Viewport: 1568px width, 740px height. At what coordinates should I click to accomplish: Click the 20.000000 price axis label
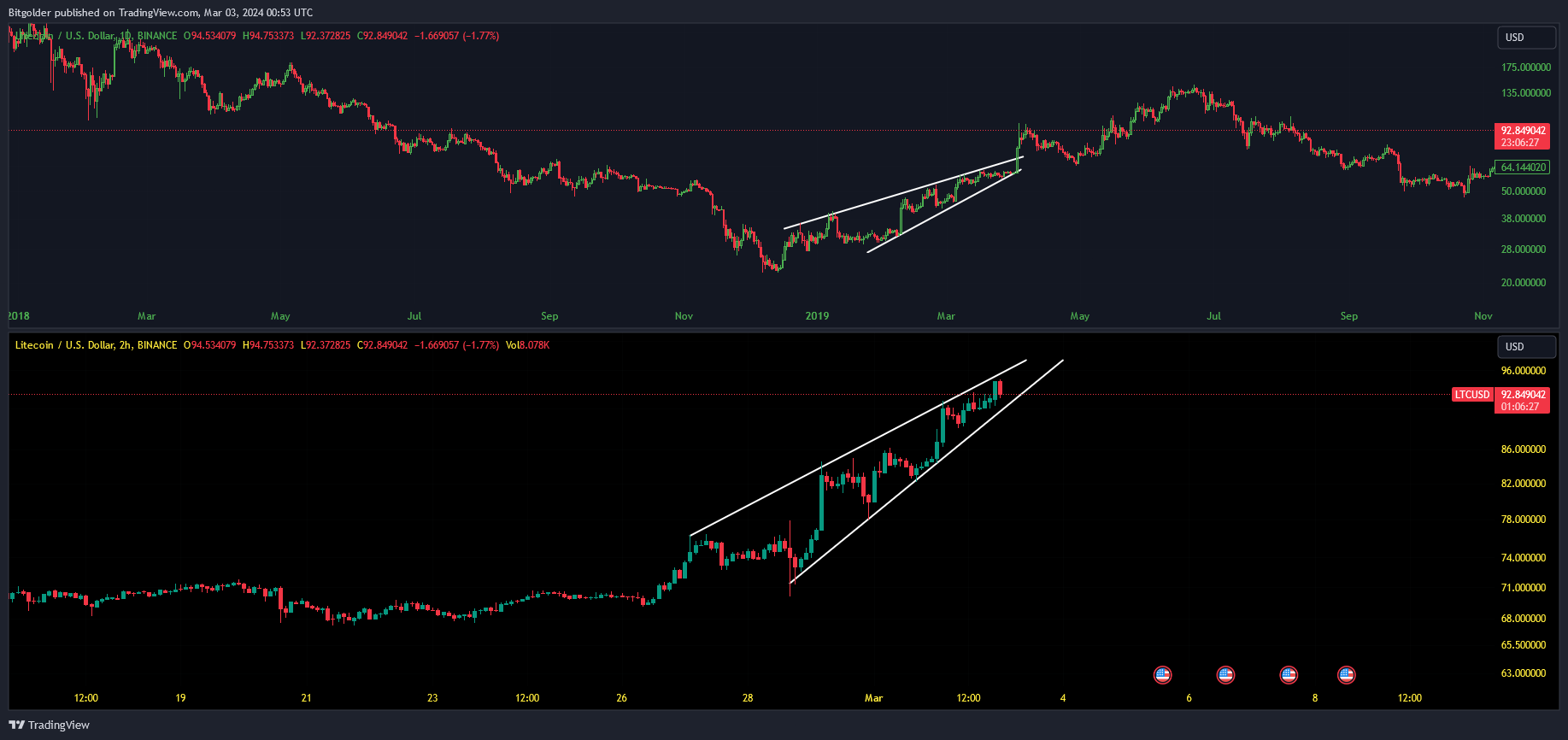[x=1524, y=283]
